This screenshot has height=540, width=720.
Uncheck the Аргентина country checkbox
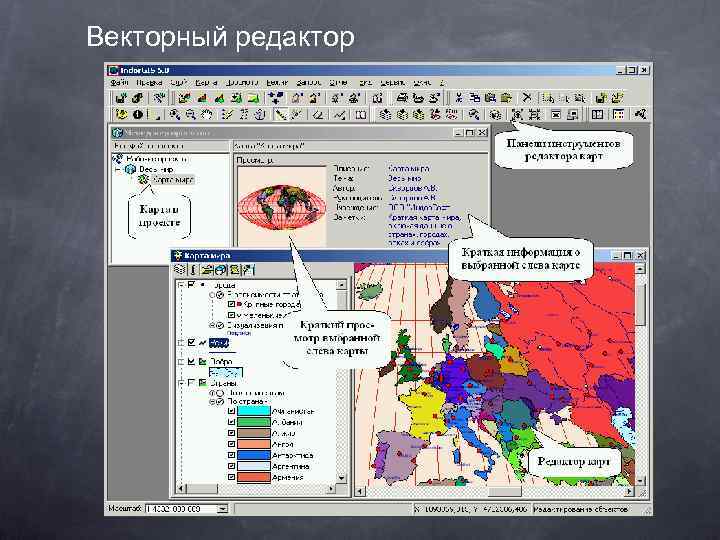click(x=231, y=466)
